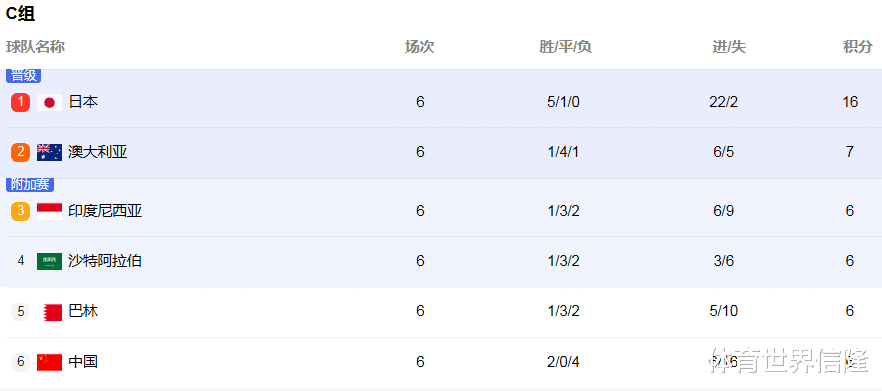Click the 胜/平/负 column header

pyautogui.click(x=565, y=47)
